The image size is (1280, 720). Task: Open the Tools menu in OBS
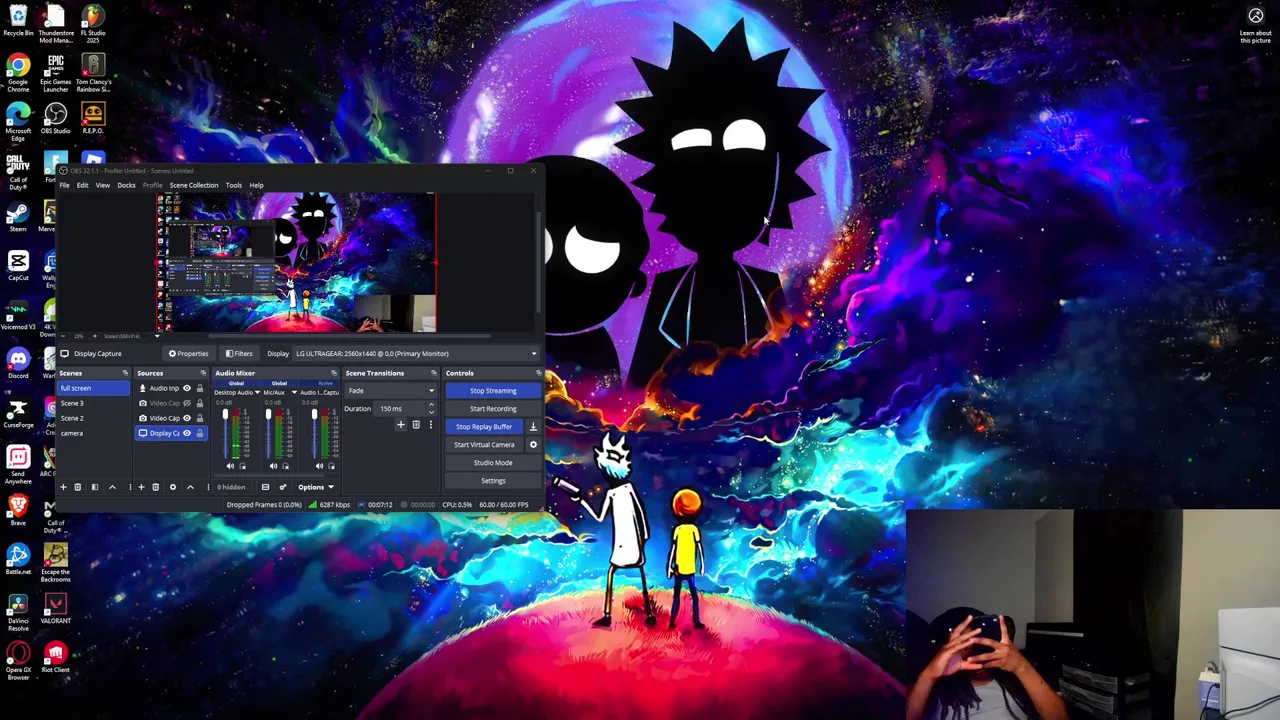tap(233, 185)
